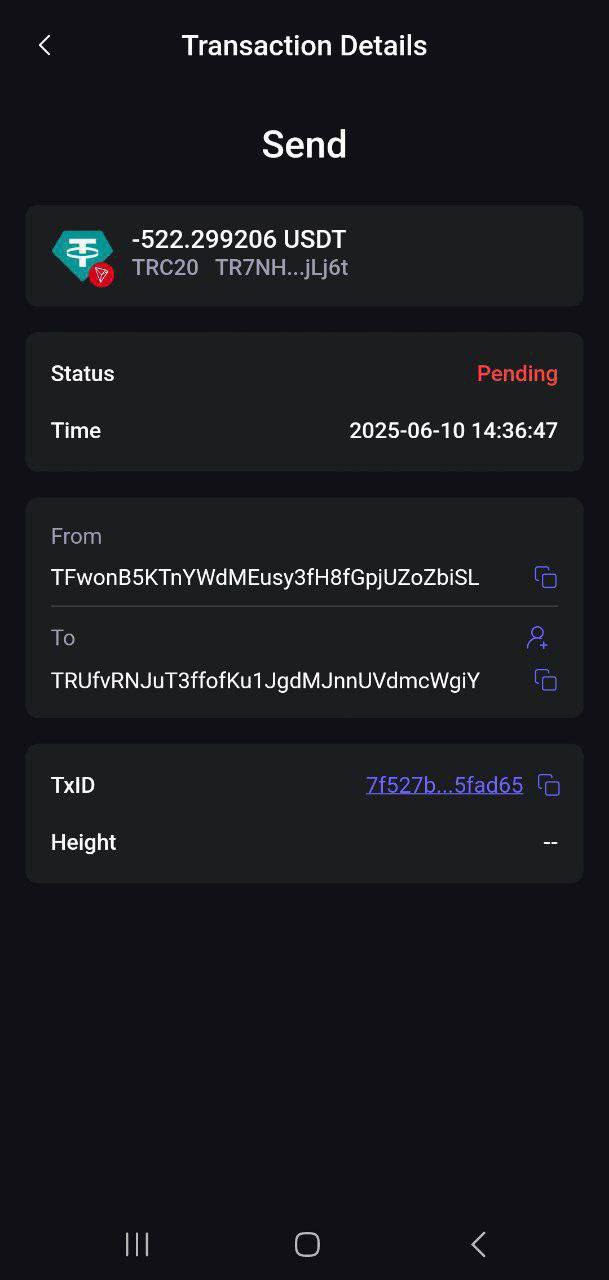Tap the Transaction Details title
The height and width of the screenshot is (1280, 609).
coord(304,45)
